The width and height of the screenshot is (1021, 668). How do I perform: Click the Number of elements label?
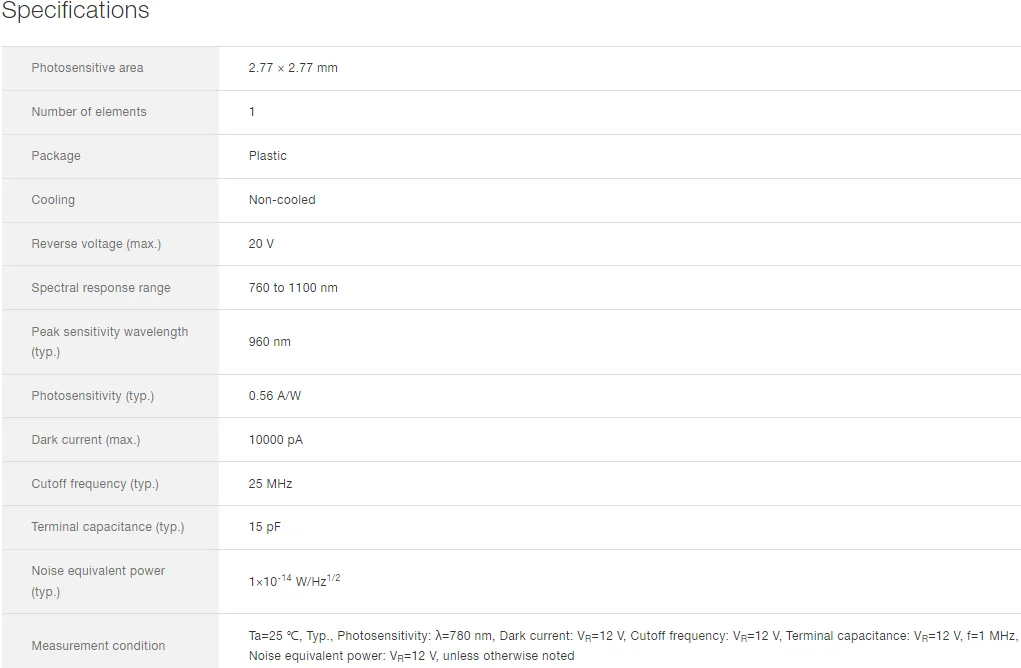click(x=89, y=112)
